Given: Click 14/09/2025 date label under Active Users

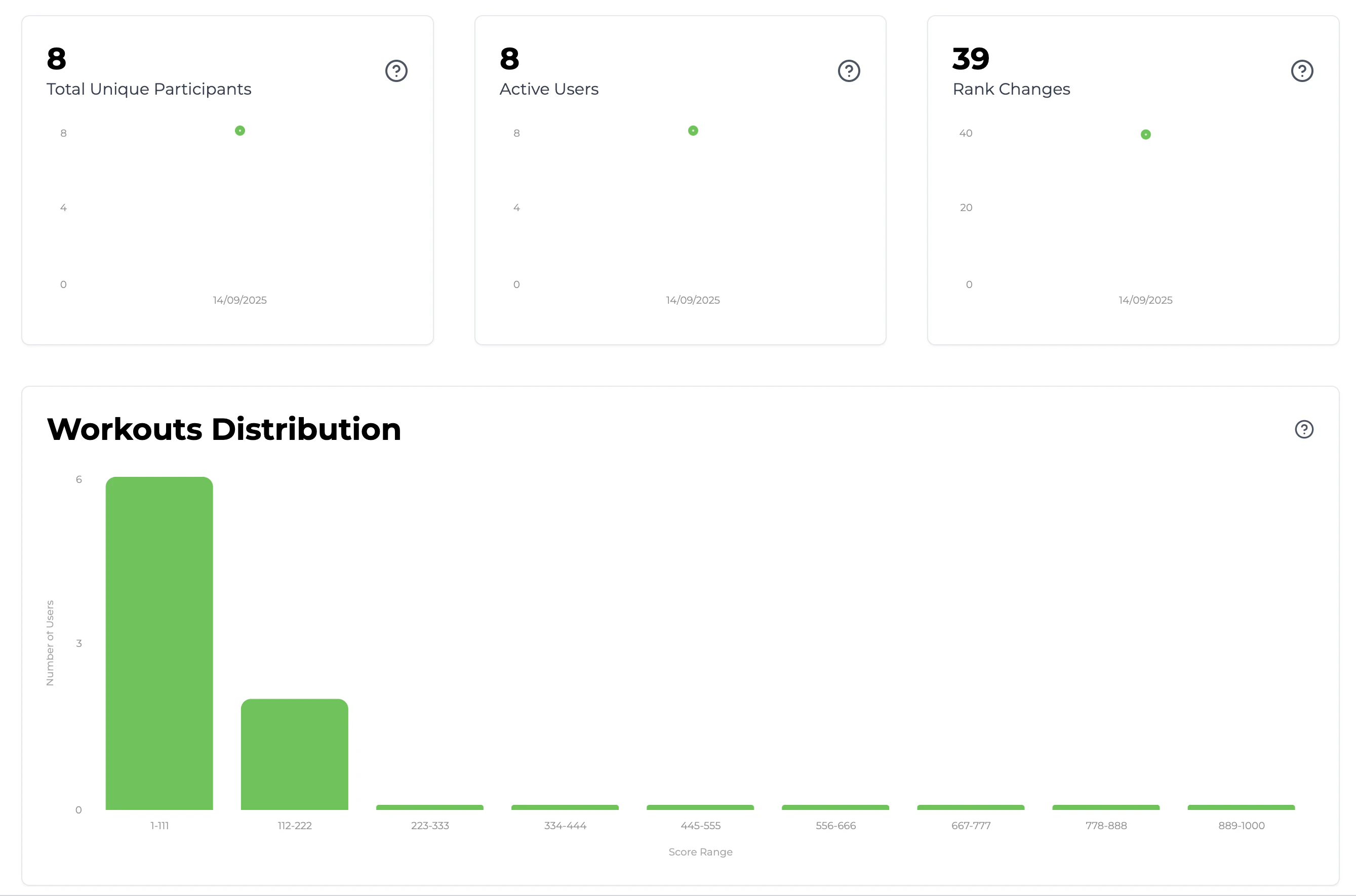Looking at the screenshot, I should tap(693, 300).
